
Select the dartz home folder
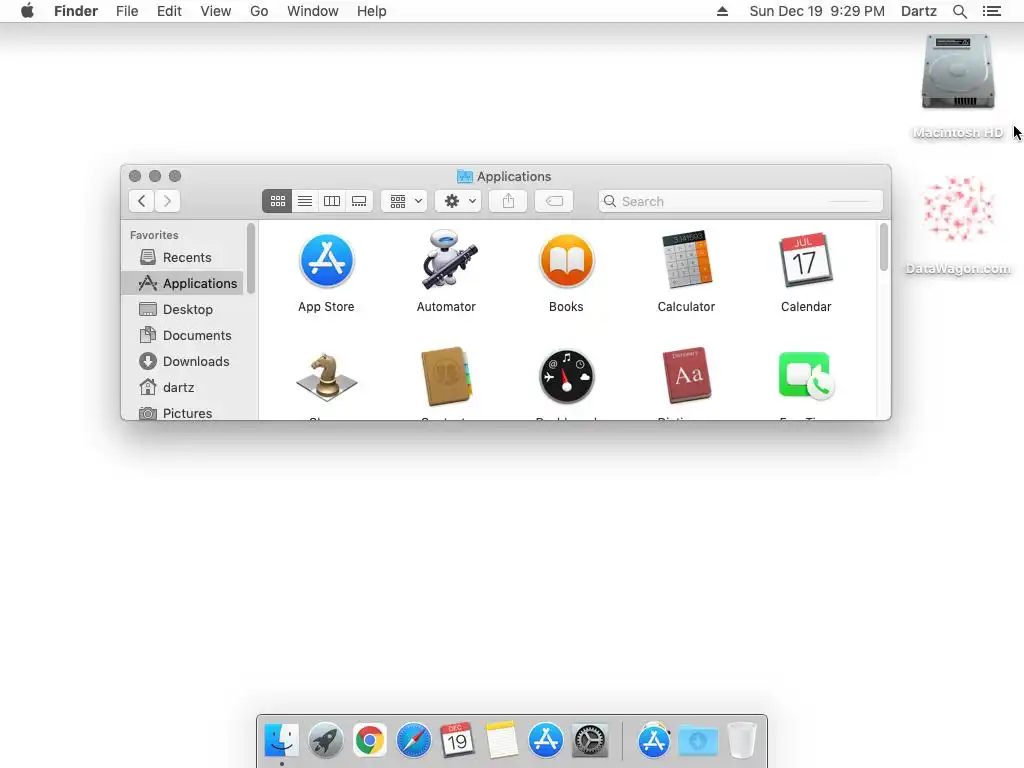pos(183,388)
